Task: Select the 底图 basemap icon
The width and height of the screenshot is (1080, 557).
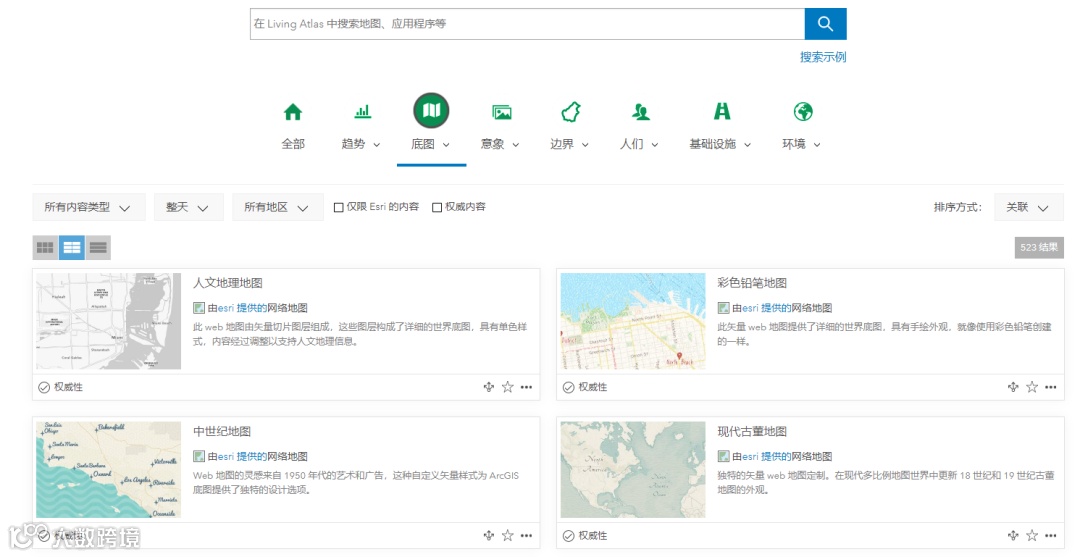Action: pyautogui.click(x=431, y=111)
